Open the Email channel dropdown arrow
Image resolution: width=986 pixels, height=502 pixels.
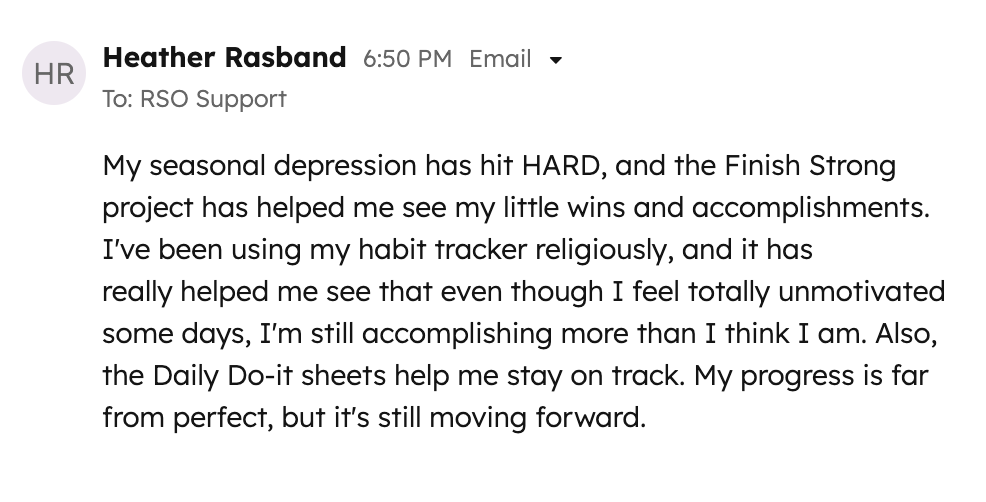pyautogui.click(x=557, y=60)
